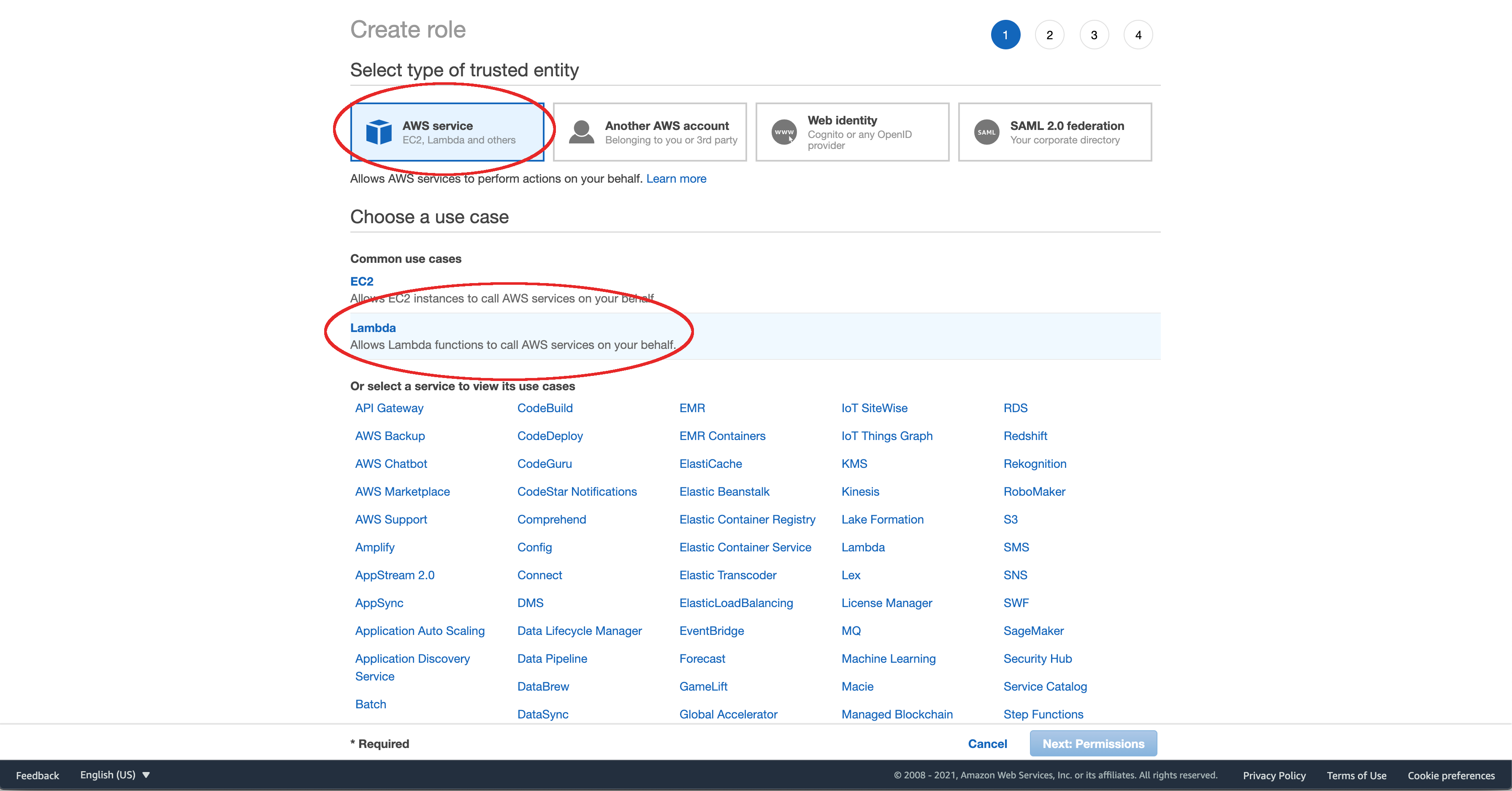Click Next: Permissions button
Screen dimensions: 1512x791
(x=1093, y=743)
